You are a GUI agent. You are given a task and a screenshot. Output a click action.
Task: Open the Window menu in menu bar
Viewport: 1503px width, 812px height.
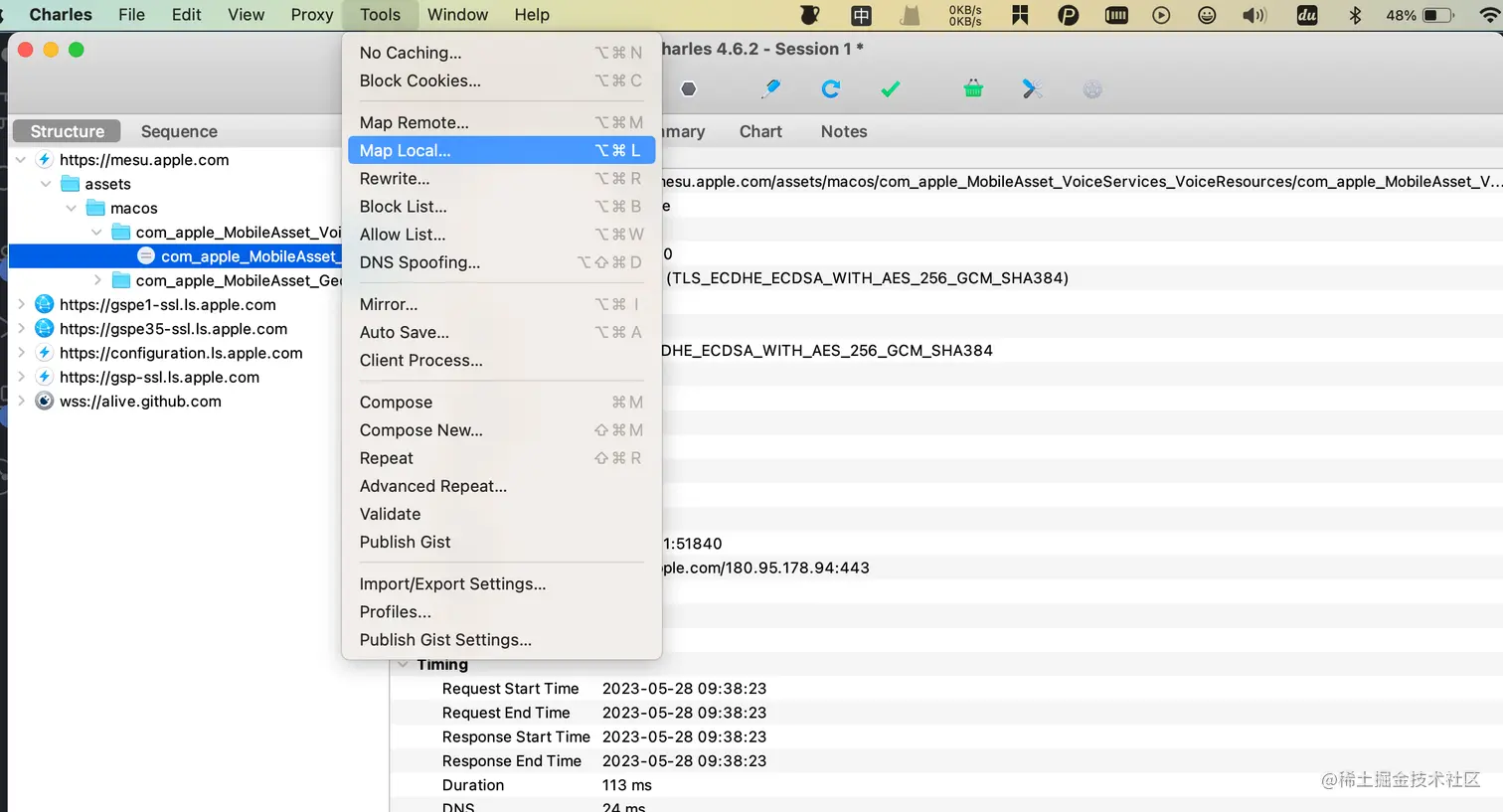[x=457, y=15]
